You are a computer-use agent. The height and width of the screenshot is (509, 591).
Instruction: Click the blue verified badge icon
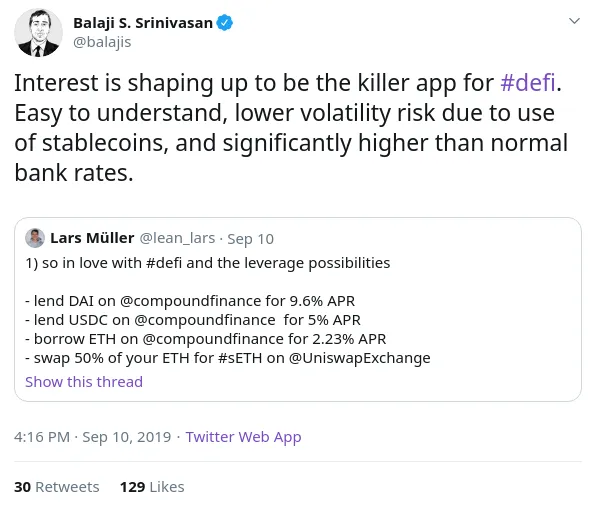click(x=224, y=23)
